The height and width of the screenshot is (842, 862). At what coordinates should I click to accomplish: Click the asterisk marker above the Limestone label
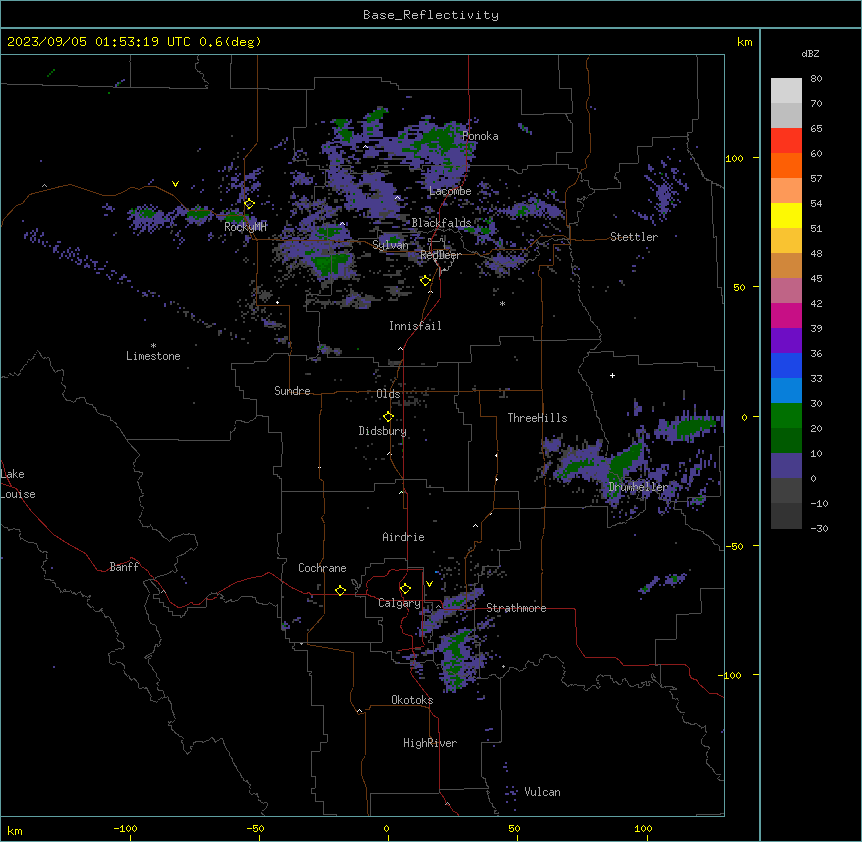tap(153, 346)
